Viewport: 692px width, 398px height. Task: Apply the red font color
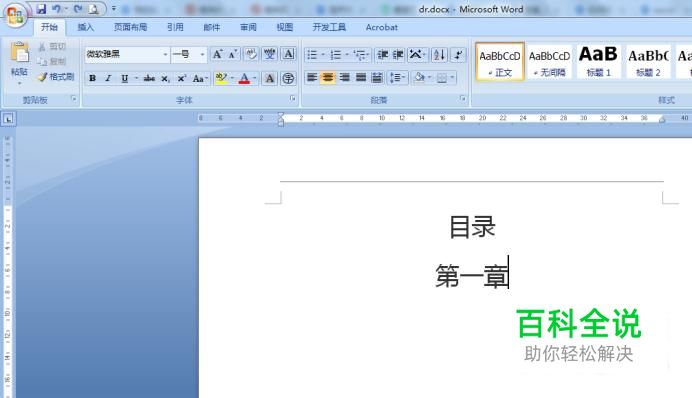[x=244, y=79]
